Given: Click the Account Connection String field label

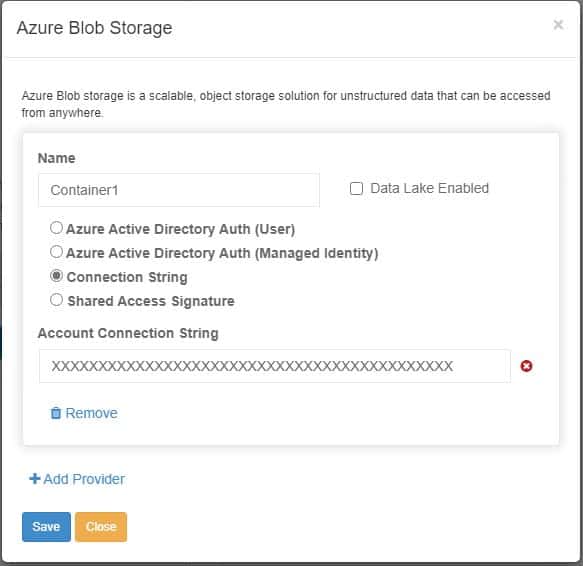Looking at the screenshot, I should pyautogui.click(x=128, y=333).
